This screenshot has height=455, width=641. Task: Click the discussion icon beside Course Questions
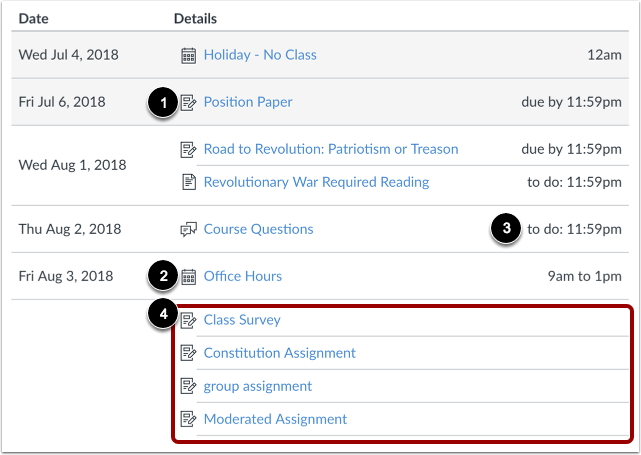188,229
